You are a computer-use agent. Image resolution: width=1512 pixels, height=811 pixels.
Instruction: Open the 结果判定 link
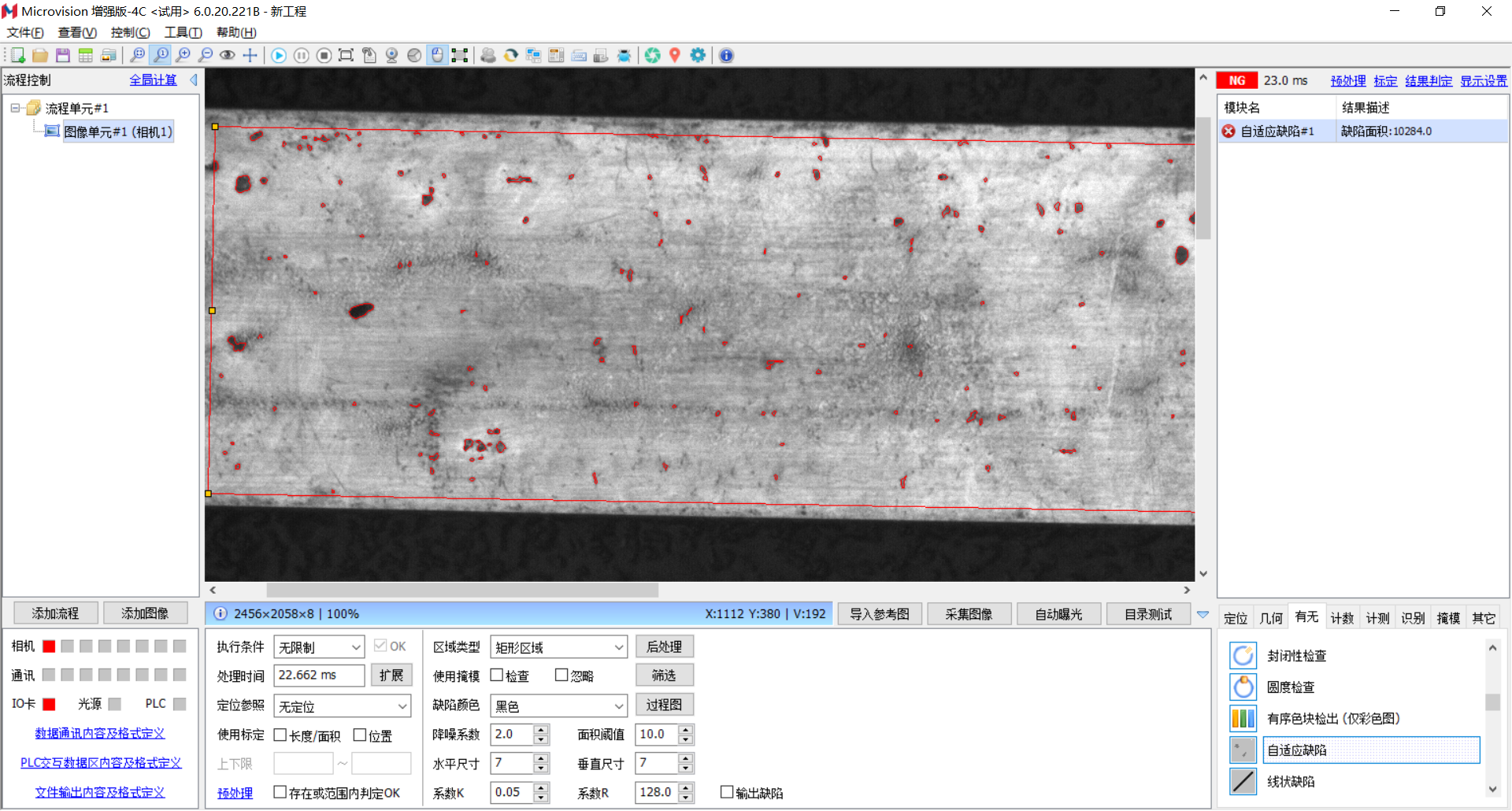click(1429, 80)
